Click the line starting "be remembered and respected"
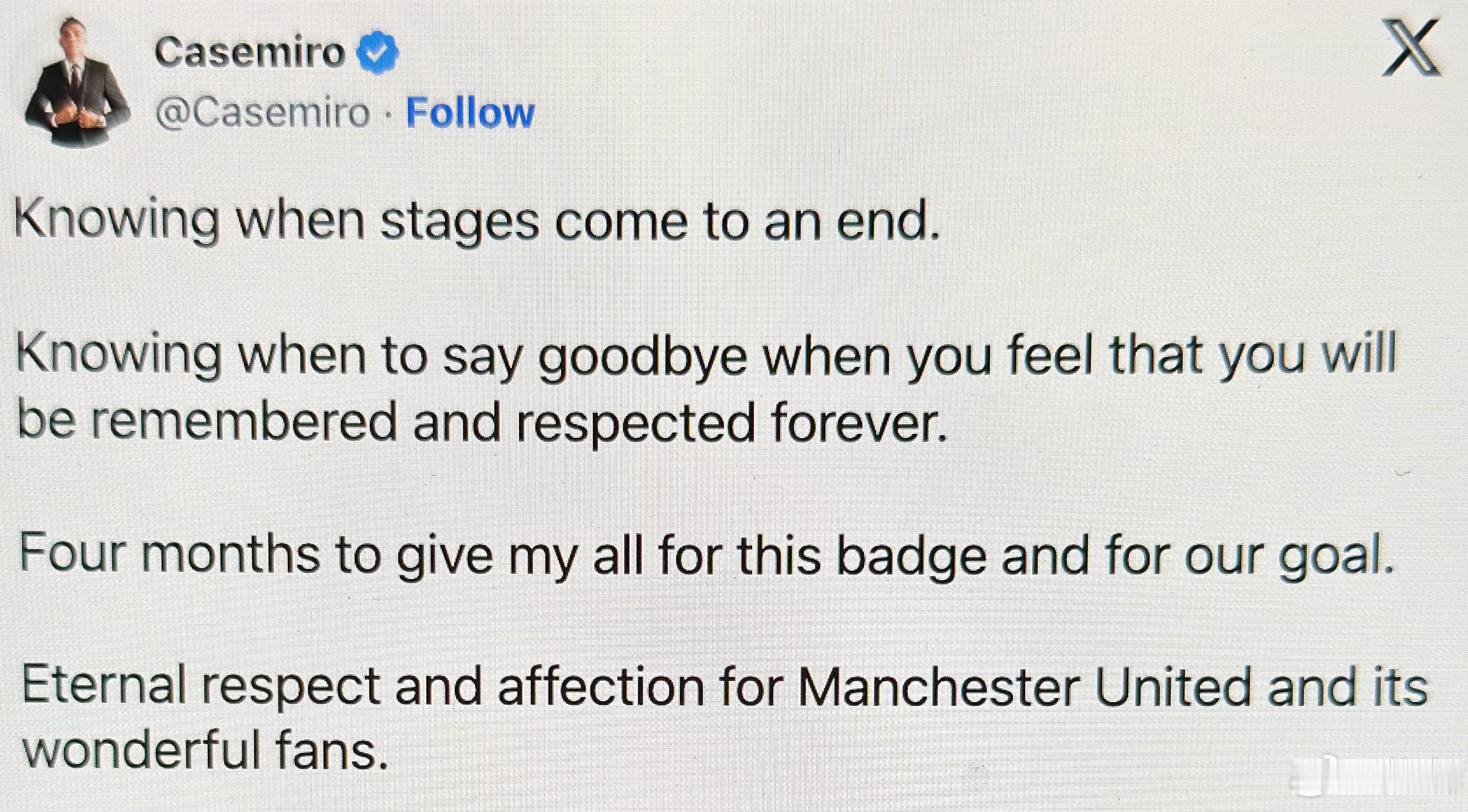The height and width of the screenshot is (812, 1468). click(482, 422)
